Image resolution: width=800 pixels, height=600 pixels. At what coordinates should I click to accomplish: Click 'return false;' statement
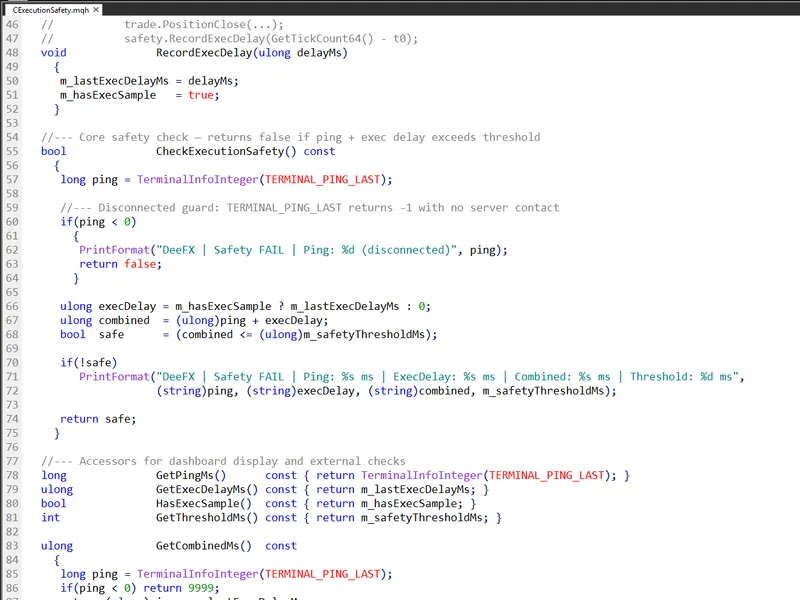coord(120,264)
